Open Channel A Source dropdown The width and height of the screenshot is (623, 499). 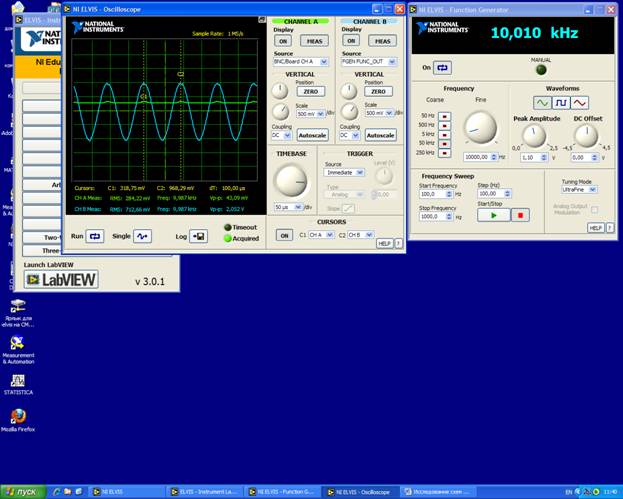click(x=301, y=62)
